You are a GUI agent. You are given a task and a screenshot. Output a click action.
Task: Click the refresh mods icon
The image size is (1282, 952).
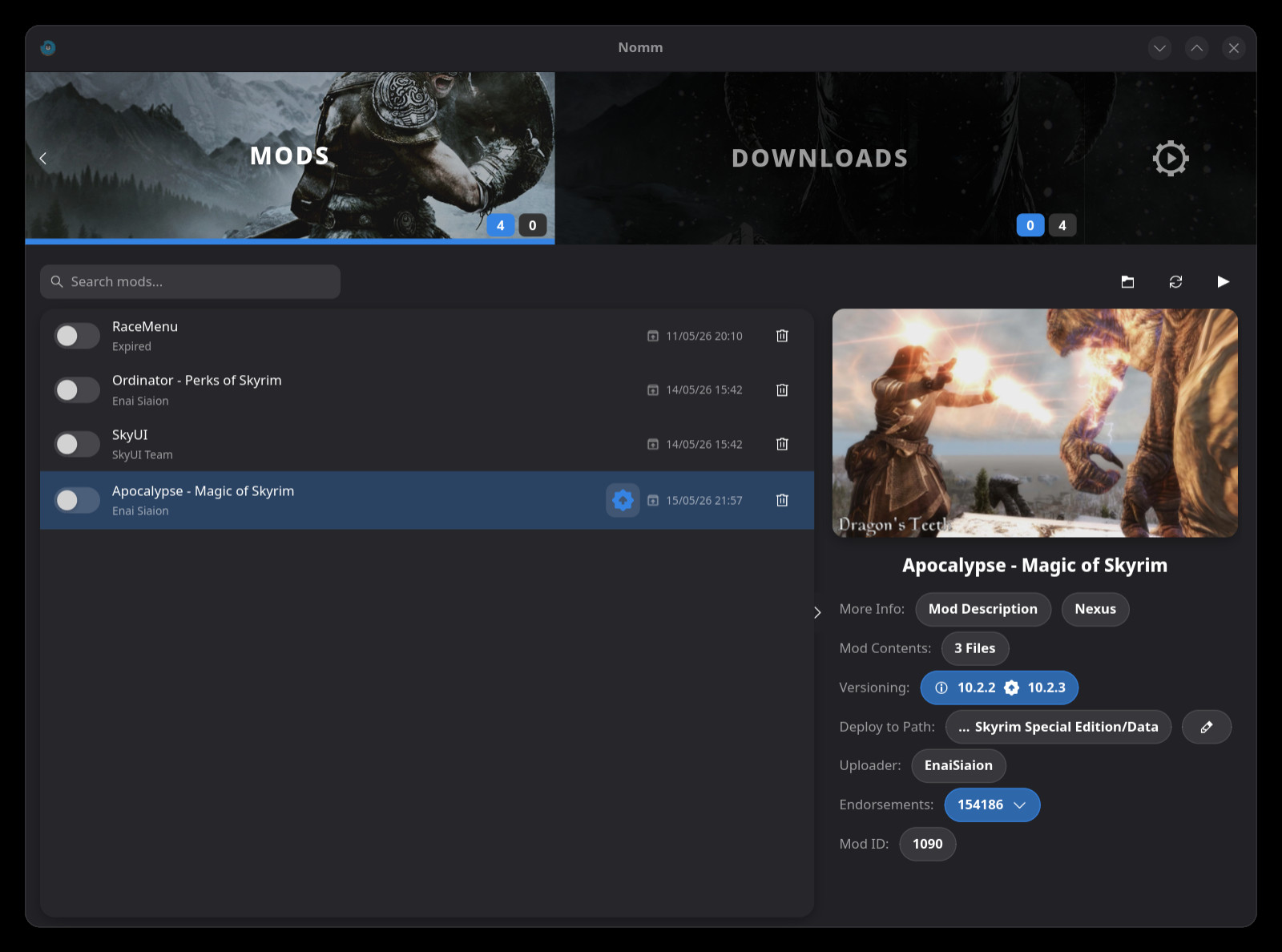pos(1175,281)
